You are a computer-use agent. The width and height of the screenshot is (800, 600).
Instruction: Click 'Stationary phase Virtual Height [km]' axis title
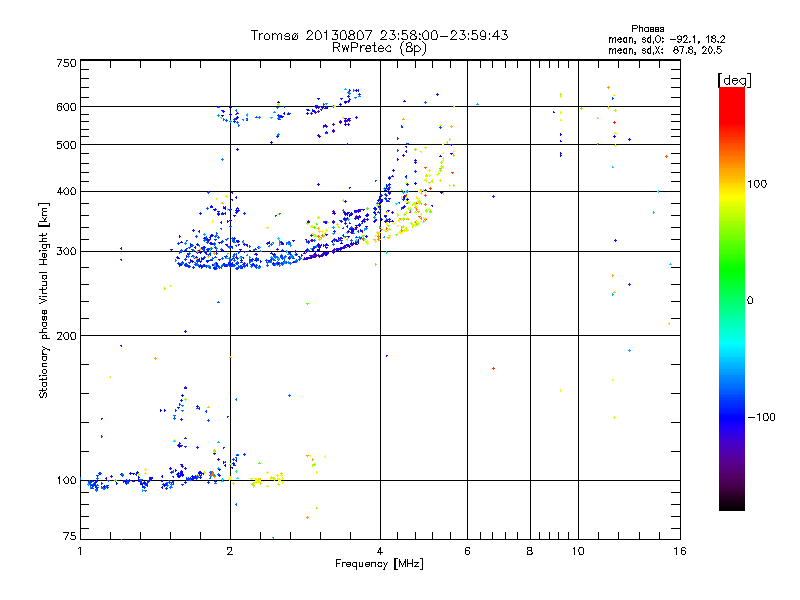44,300
